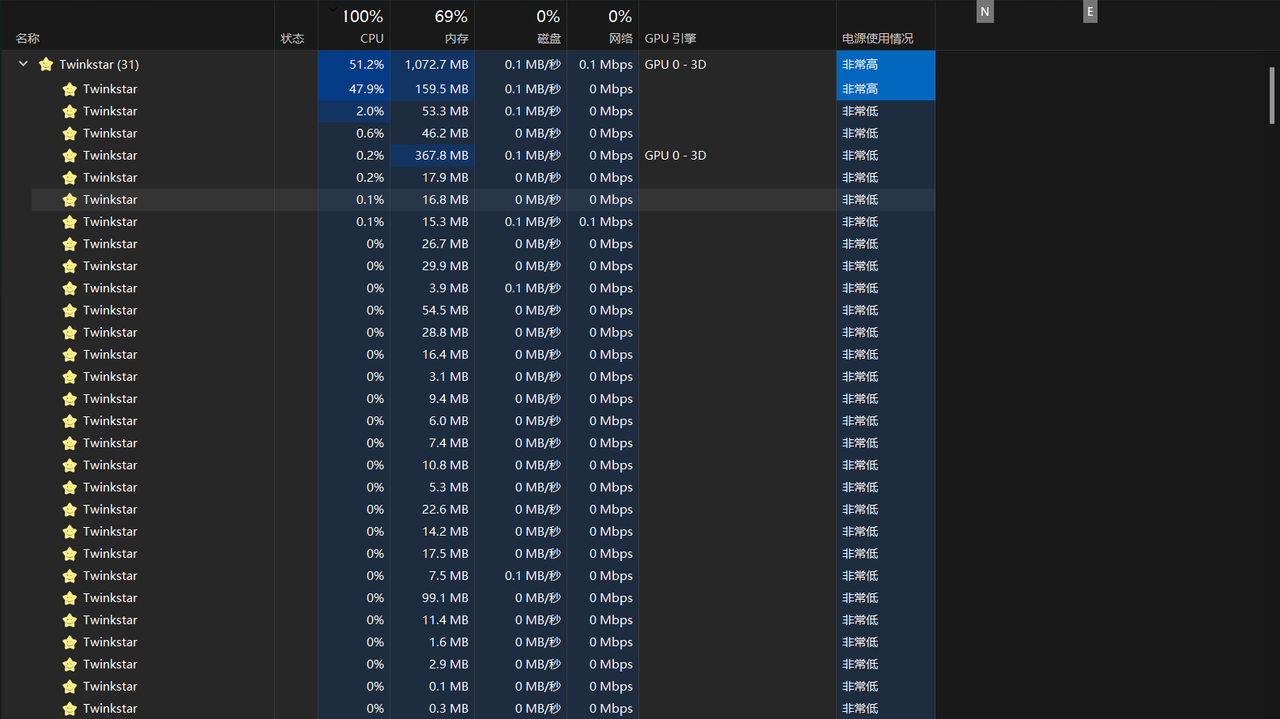Image resolution: width=1280 pixels, height=719 pixels.
Task: Click star icon of the 54.5 MB Twinkstar process
Action: pos(70,310)
